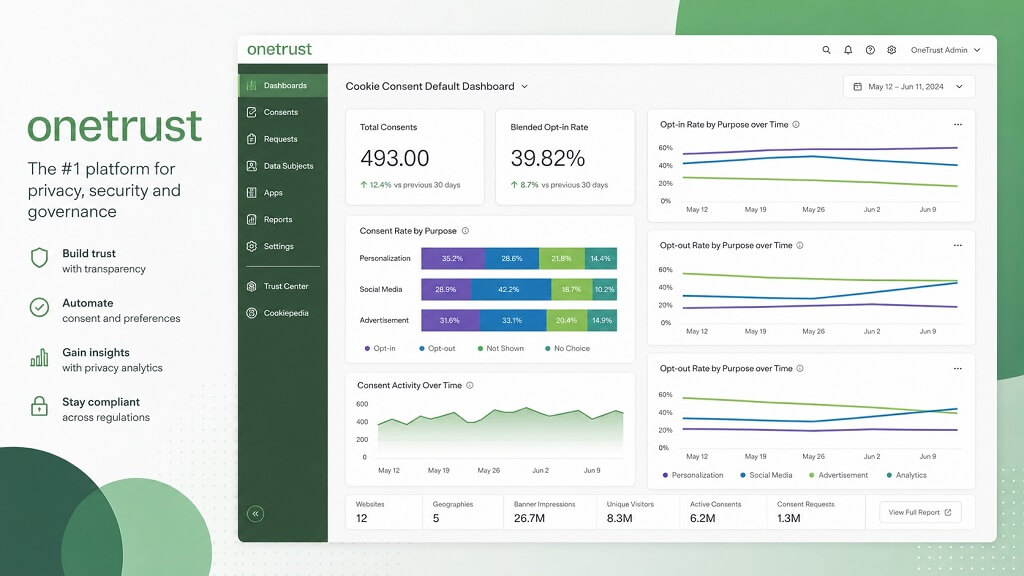Click info icon on bottom Opt-out Rate chart title

click(x=800, y=368)
